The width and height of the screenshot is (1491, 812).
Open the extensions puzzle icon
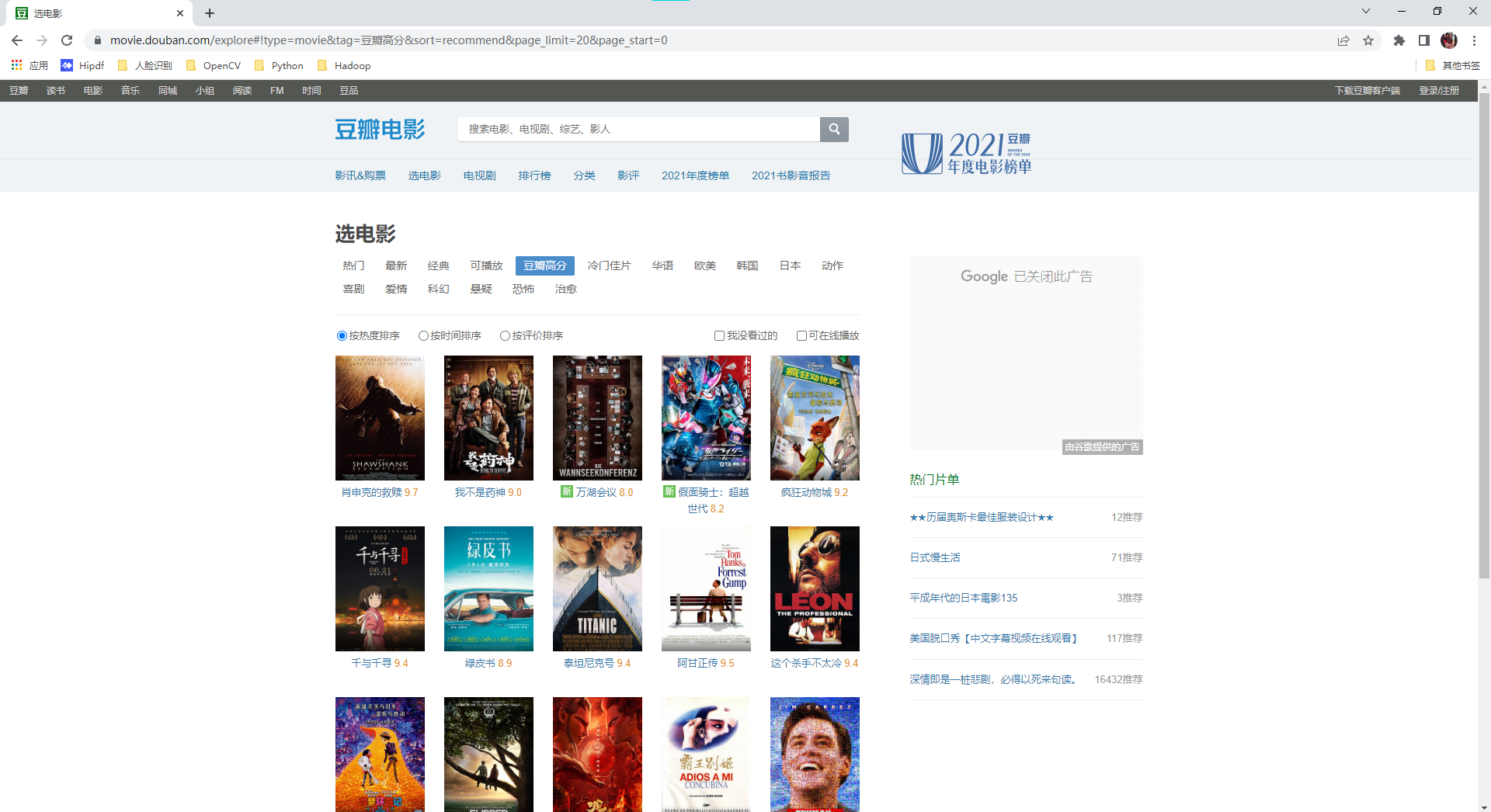pos(1399,40)
